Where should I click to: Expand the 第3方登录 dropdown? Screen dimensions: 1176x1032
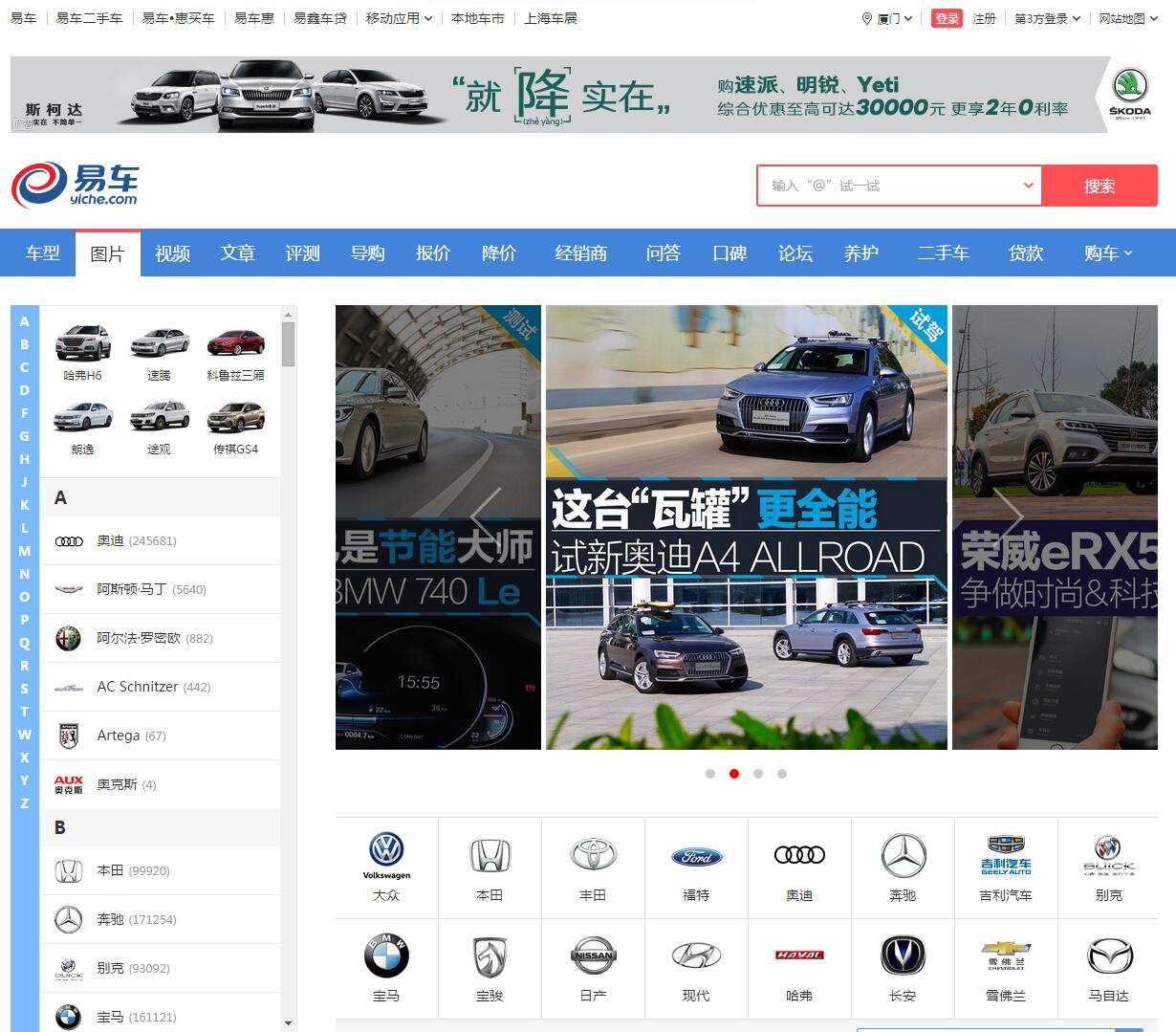[1047, 18]
